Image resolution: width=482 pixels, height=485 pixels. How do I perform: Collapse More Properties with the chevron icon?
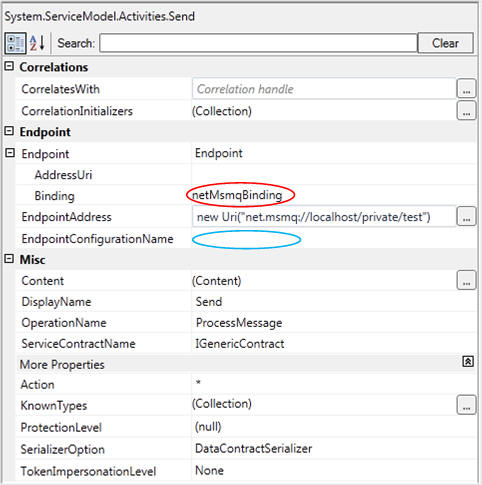pyautogui.click(x=468, y=361)
